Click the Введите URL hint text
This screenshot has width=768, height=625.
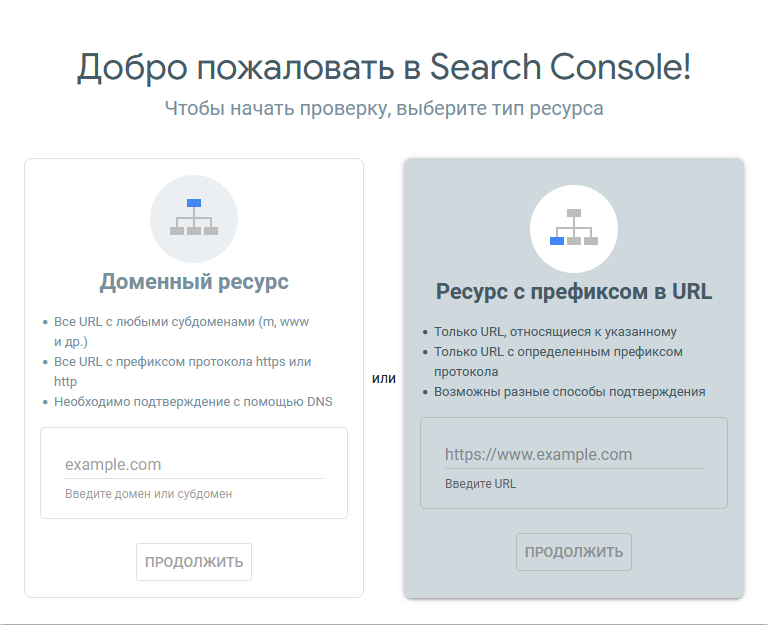click(x=481, y=484)
